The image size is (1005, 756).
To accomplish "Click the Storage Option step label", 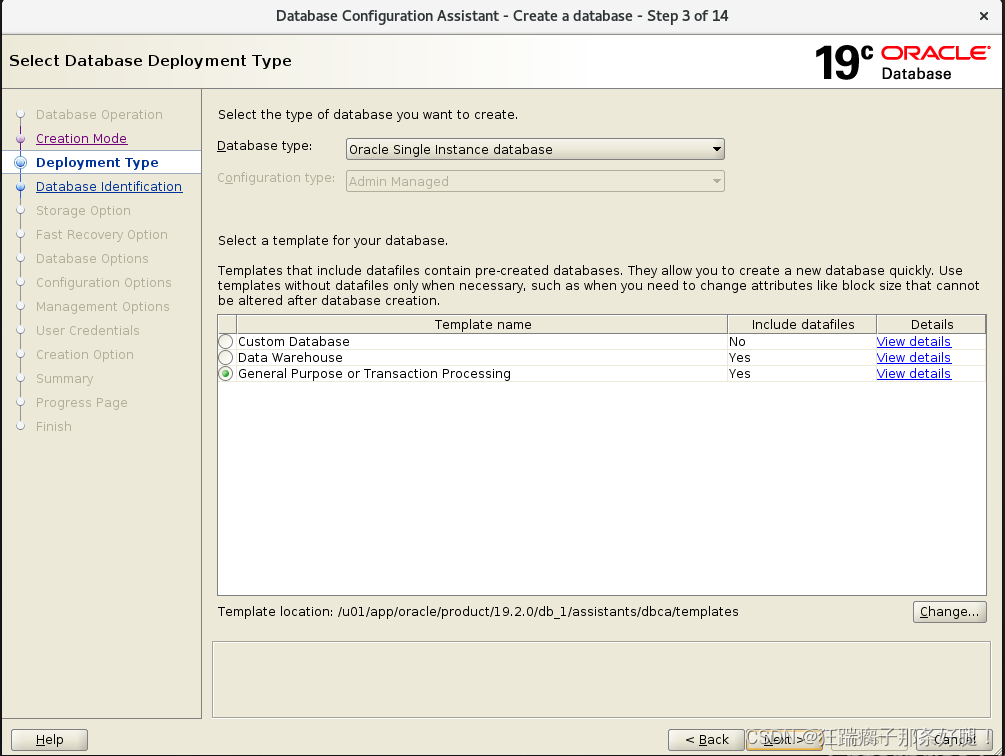I will 83,211.
